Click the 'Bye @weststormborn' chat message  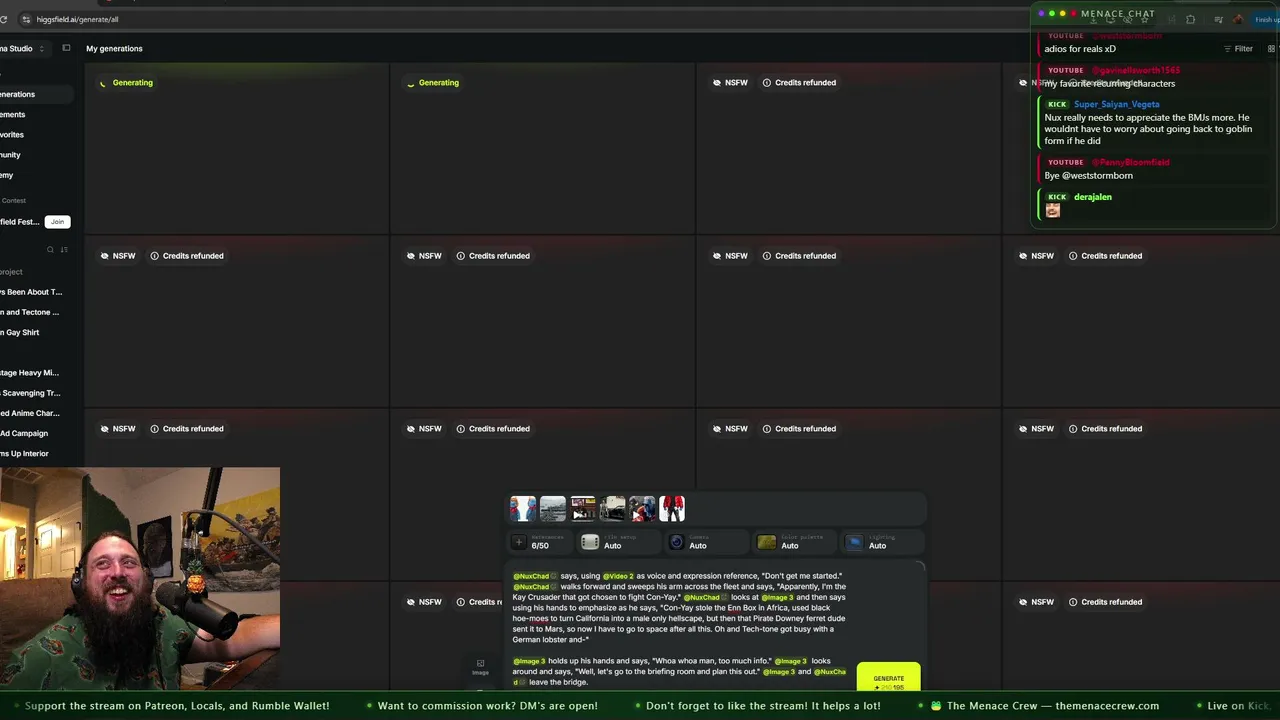point(1089,176)
